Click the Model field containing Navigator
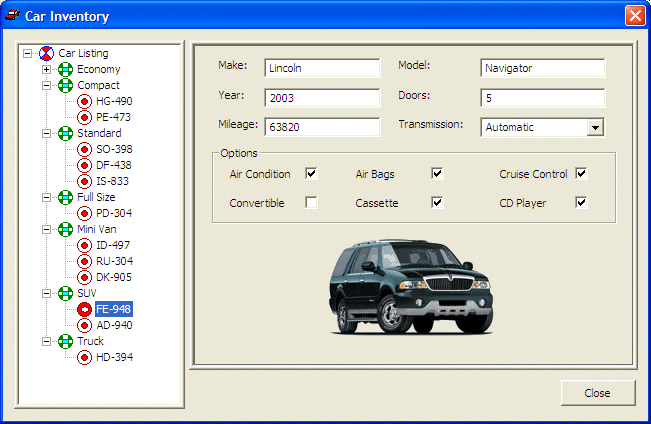651x424 pixels. tap(543, 68)
